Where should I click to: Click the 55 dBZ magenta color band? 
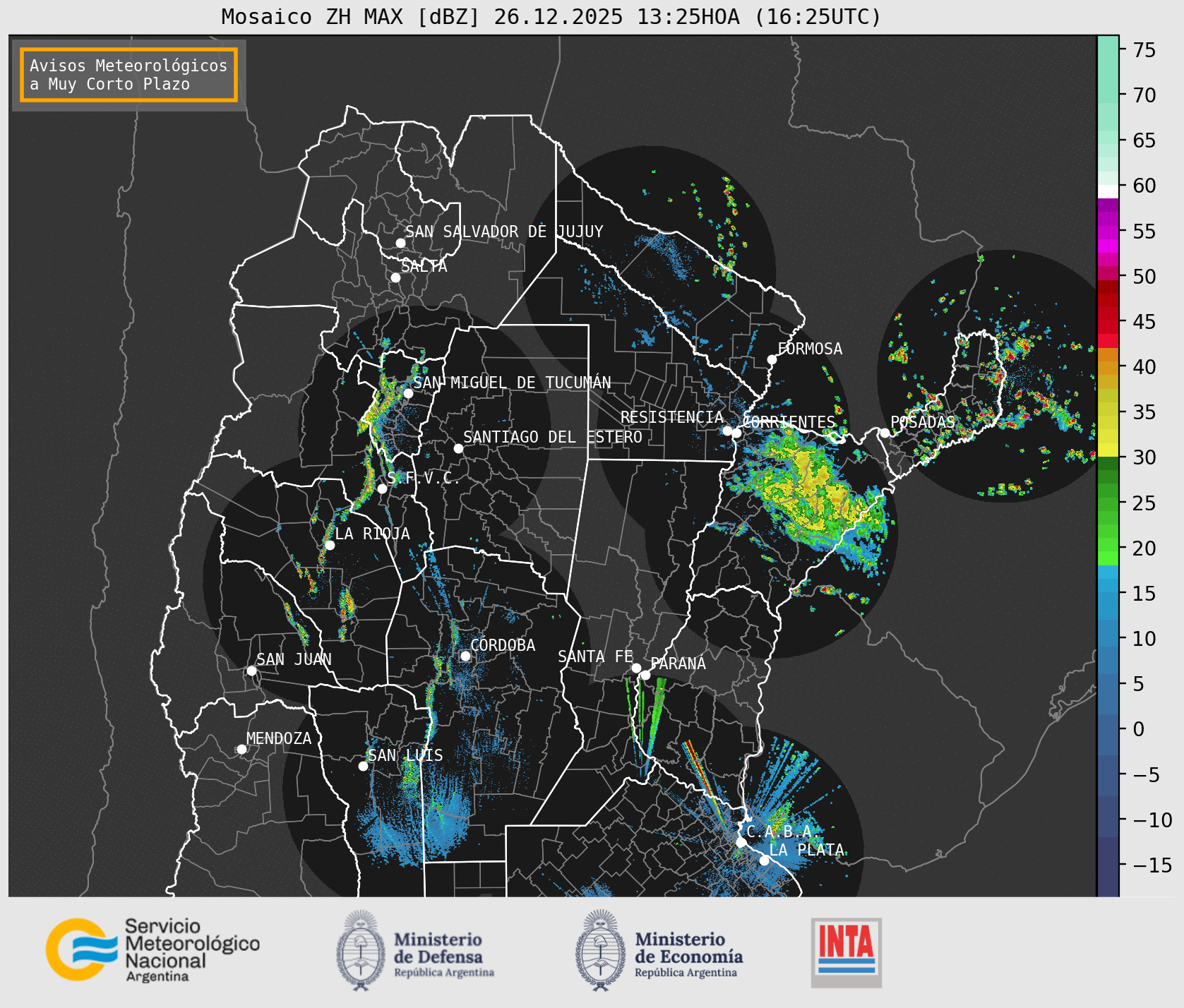[x=1108, y=232]
